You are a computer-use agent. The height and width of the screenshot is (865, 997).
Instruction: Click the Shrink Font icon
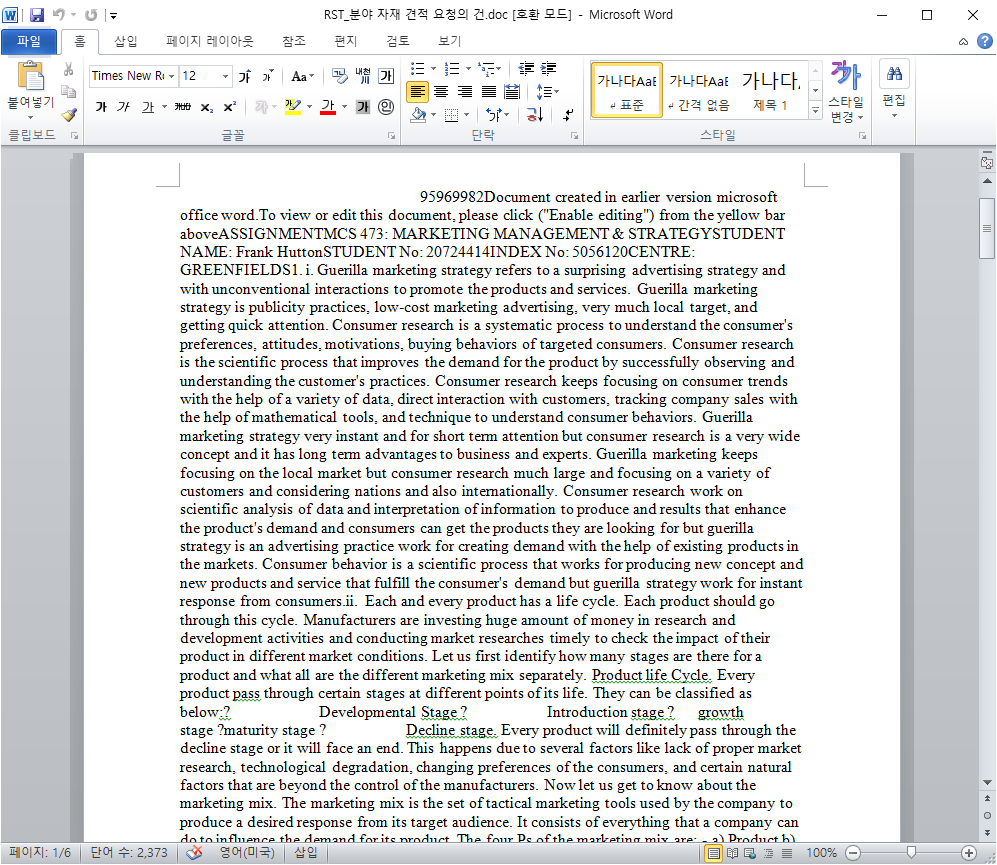[x=268, y=76]
